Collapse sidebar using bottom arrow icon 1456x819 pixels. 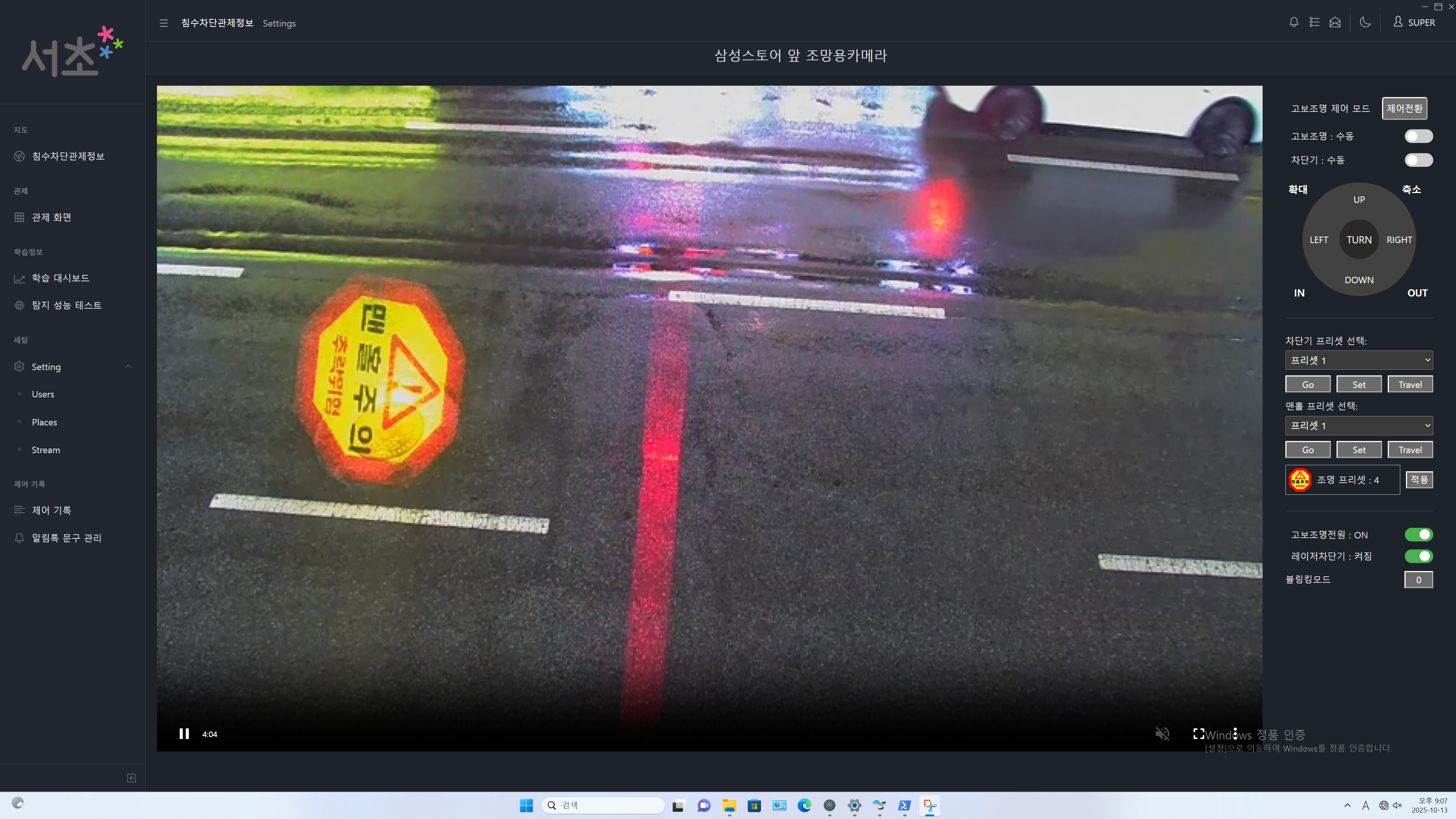[132, 778]
